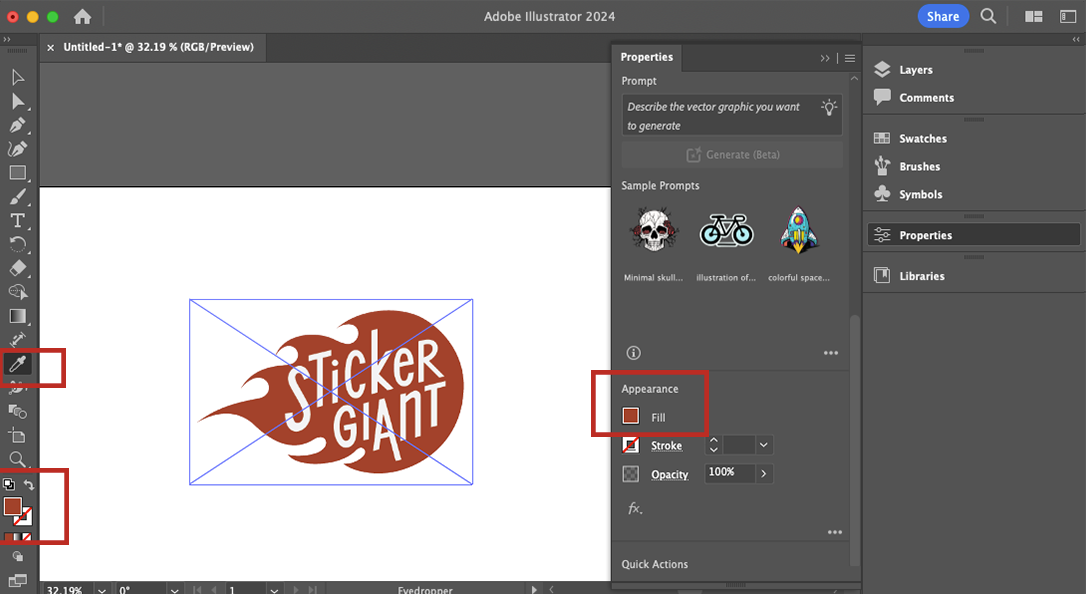This screenshot has height=594, width=1086.
Task: Select the Pen tool
Action: tap(17, 125)
